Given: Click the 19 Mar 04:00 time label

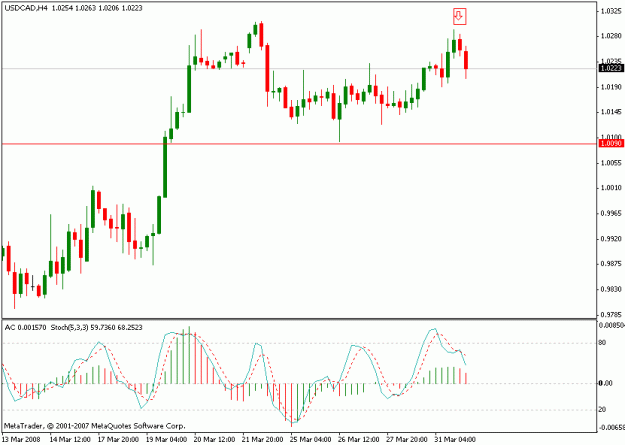Looking at the screenshot, I should tap(167, 439).
